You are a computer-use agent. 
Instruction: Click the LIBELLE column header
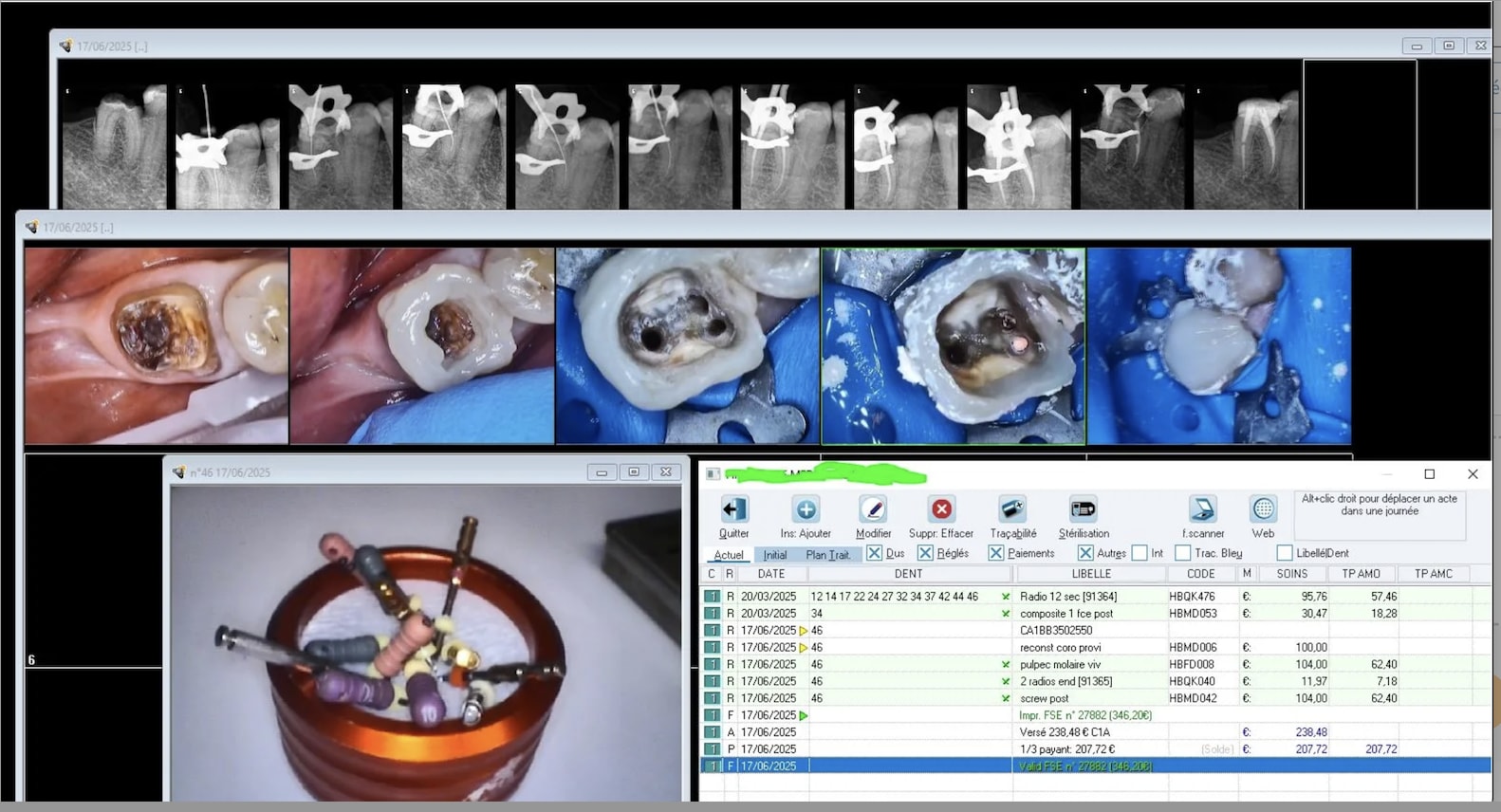1090,574
